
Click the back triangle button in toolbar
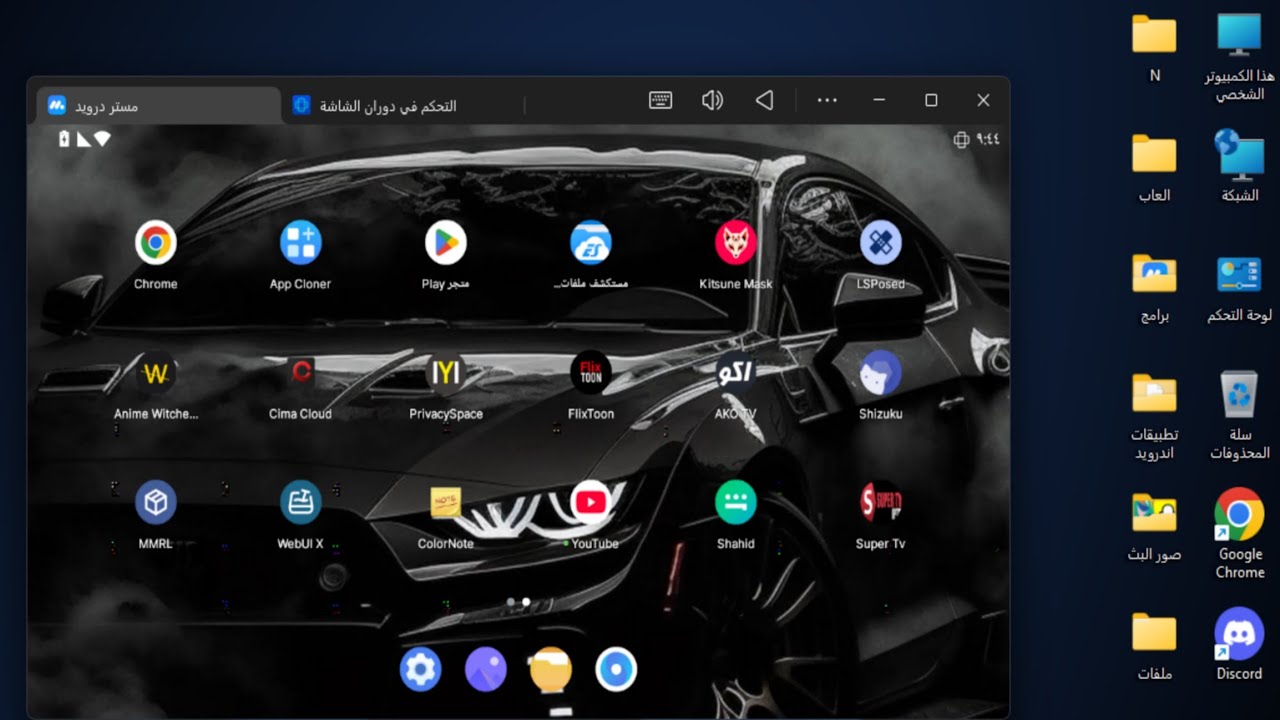click(x=764, y=100)
